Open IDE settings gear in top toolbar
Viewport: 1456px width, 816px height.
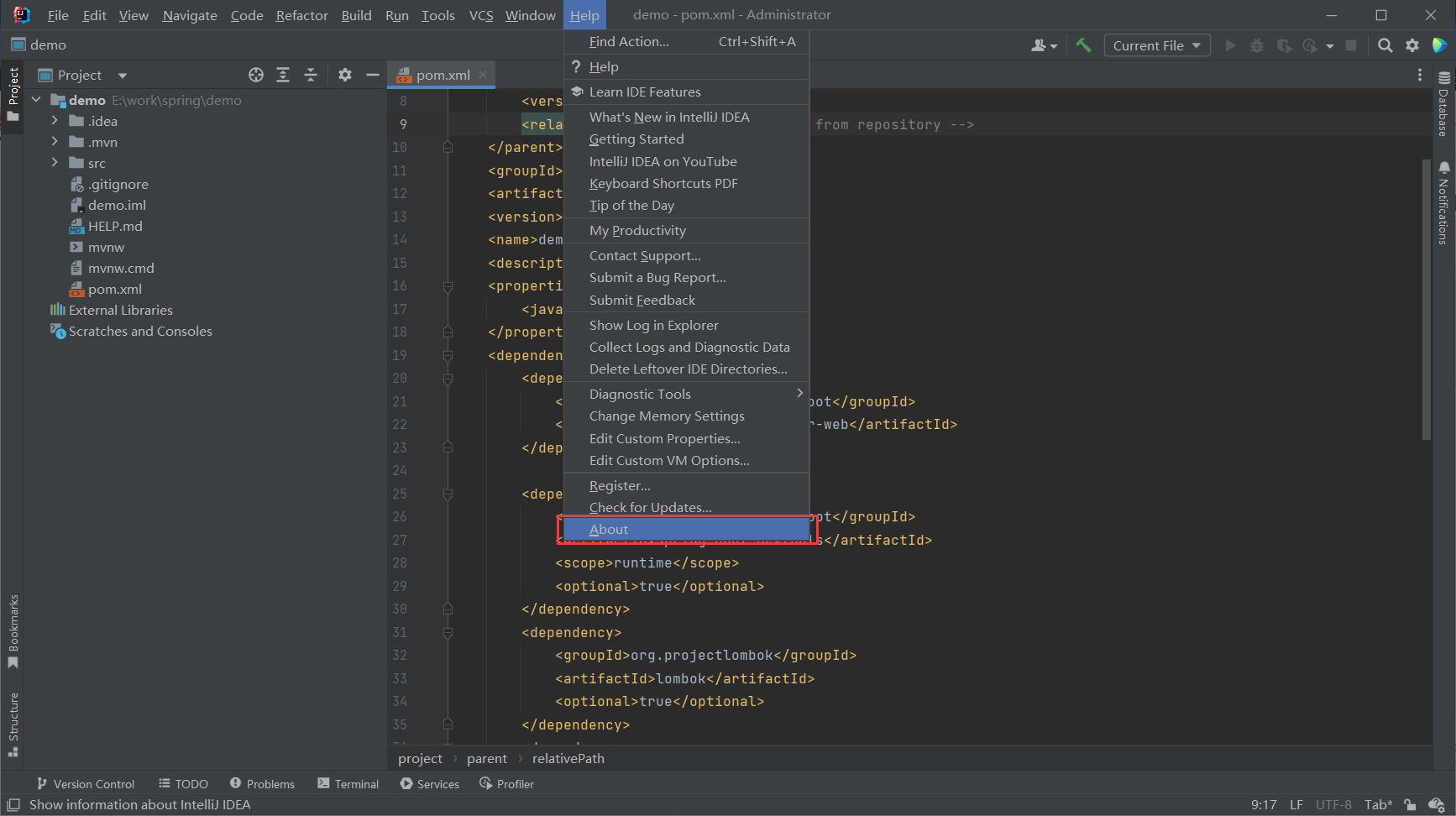1412,45
